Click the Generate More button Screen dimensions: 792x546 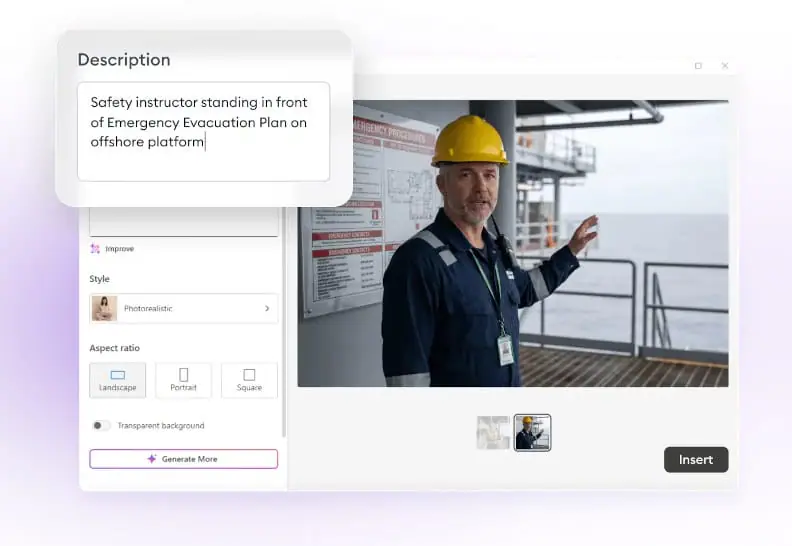point(183,459)
